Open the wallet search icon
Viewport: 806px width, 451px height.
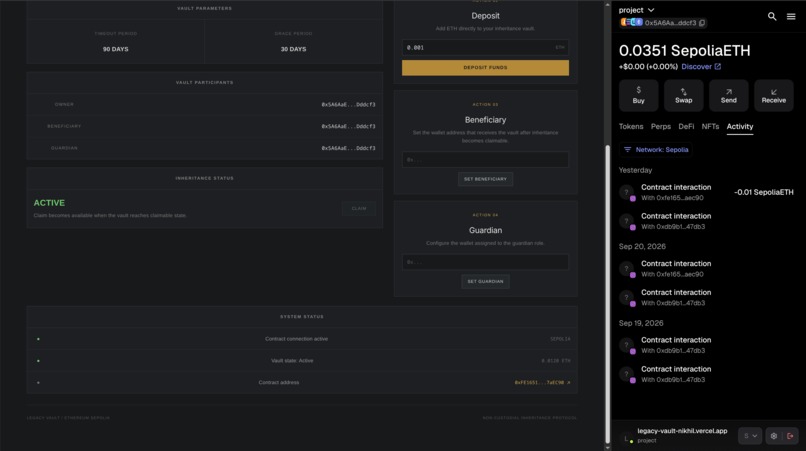pos(772,16)
